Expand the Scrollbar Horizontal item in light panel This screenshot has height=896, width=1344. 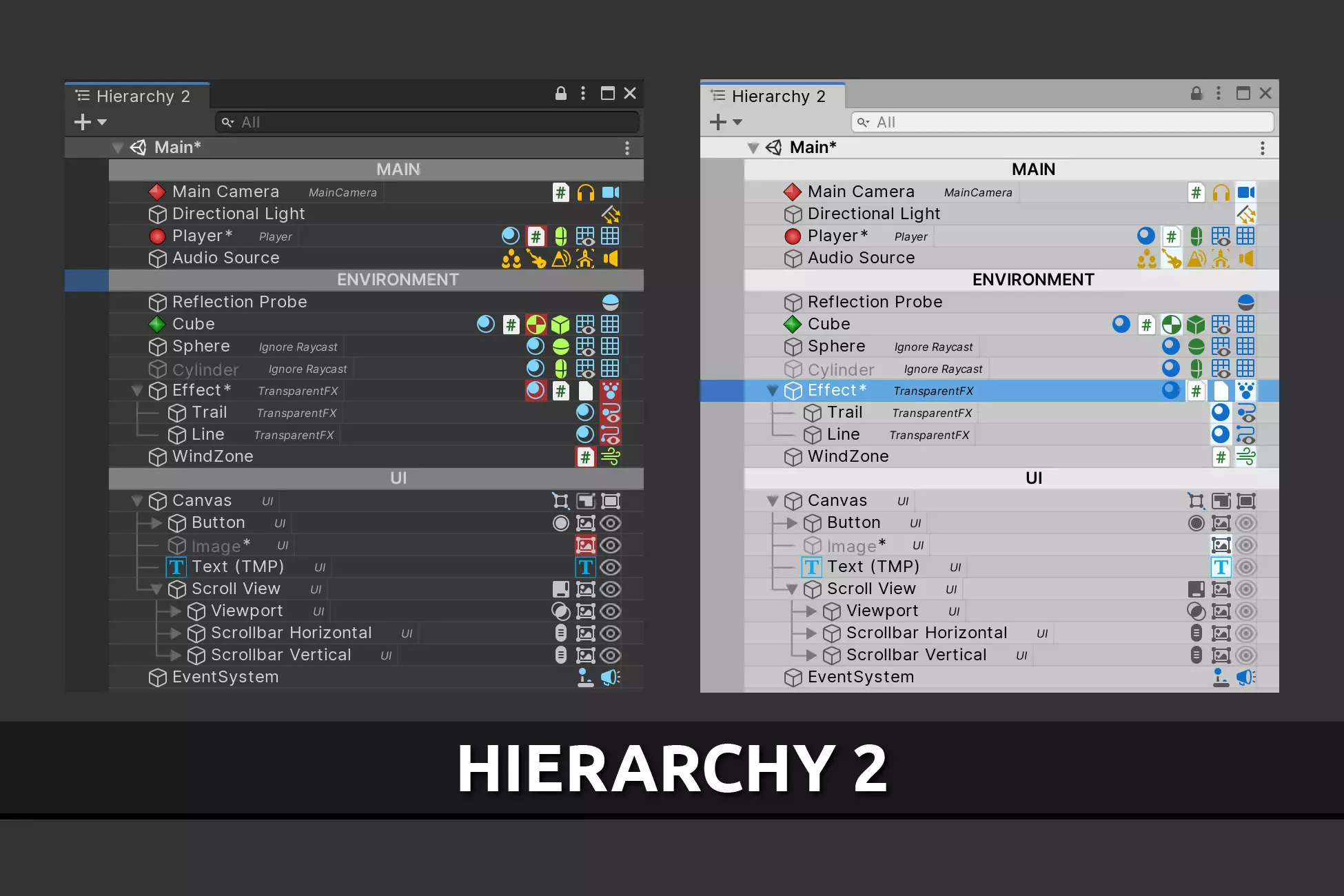(811, 633)
